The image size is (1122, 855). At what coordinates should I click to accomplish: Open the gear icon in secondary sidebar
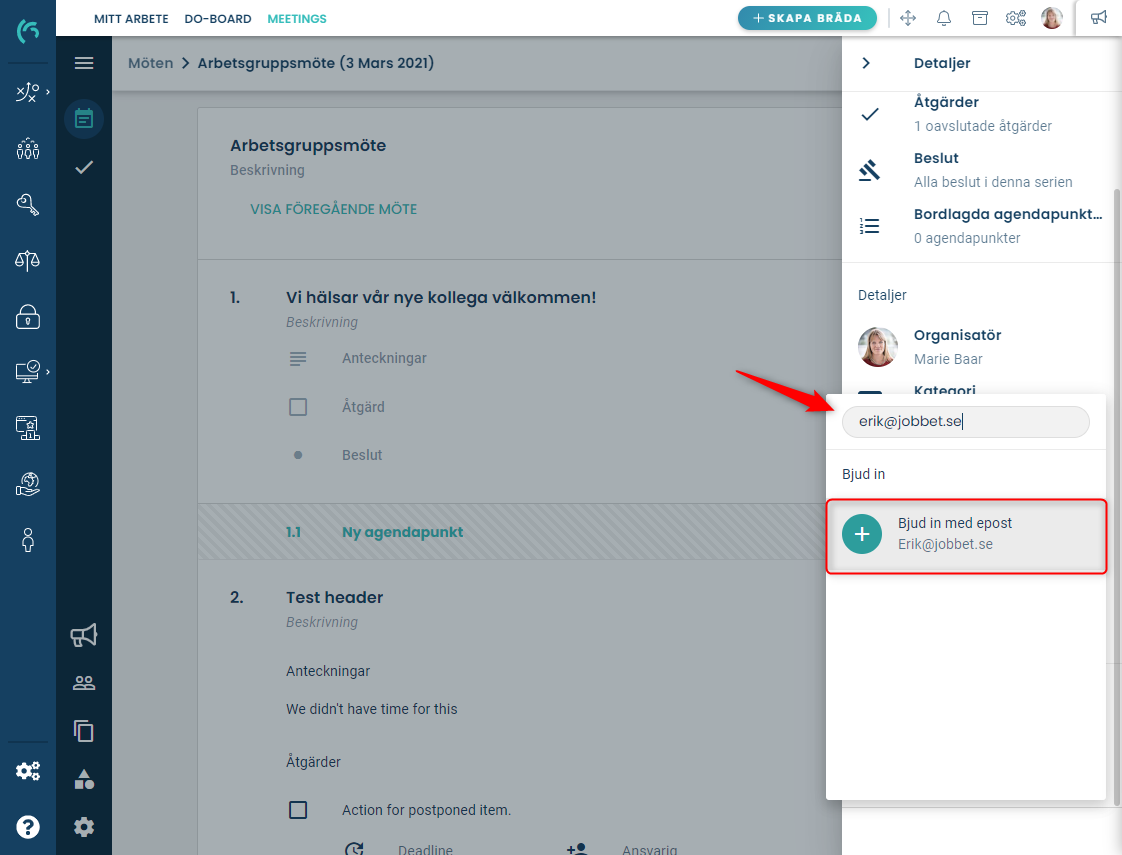pos(84,827)
